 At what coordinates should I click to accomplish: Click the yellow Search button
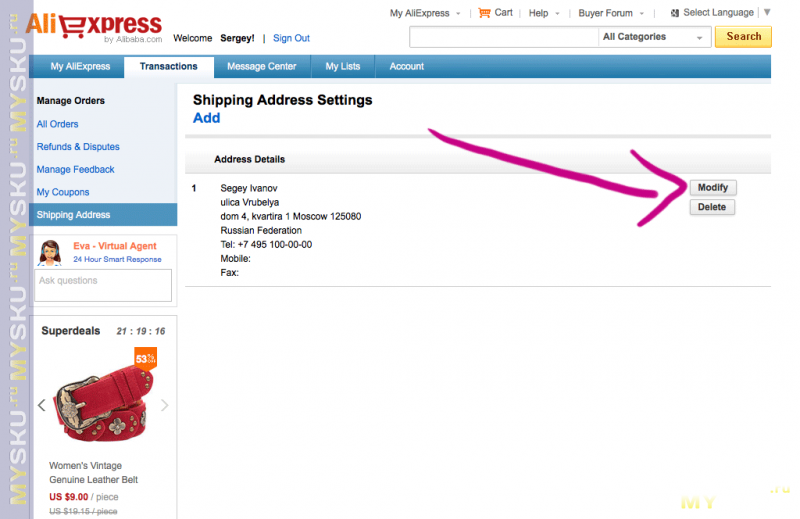point(743,37)
